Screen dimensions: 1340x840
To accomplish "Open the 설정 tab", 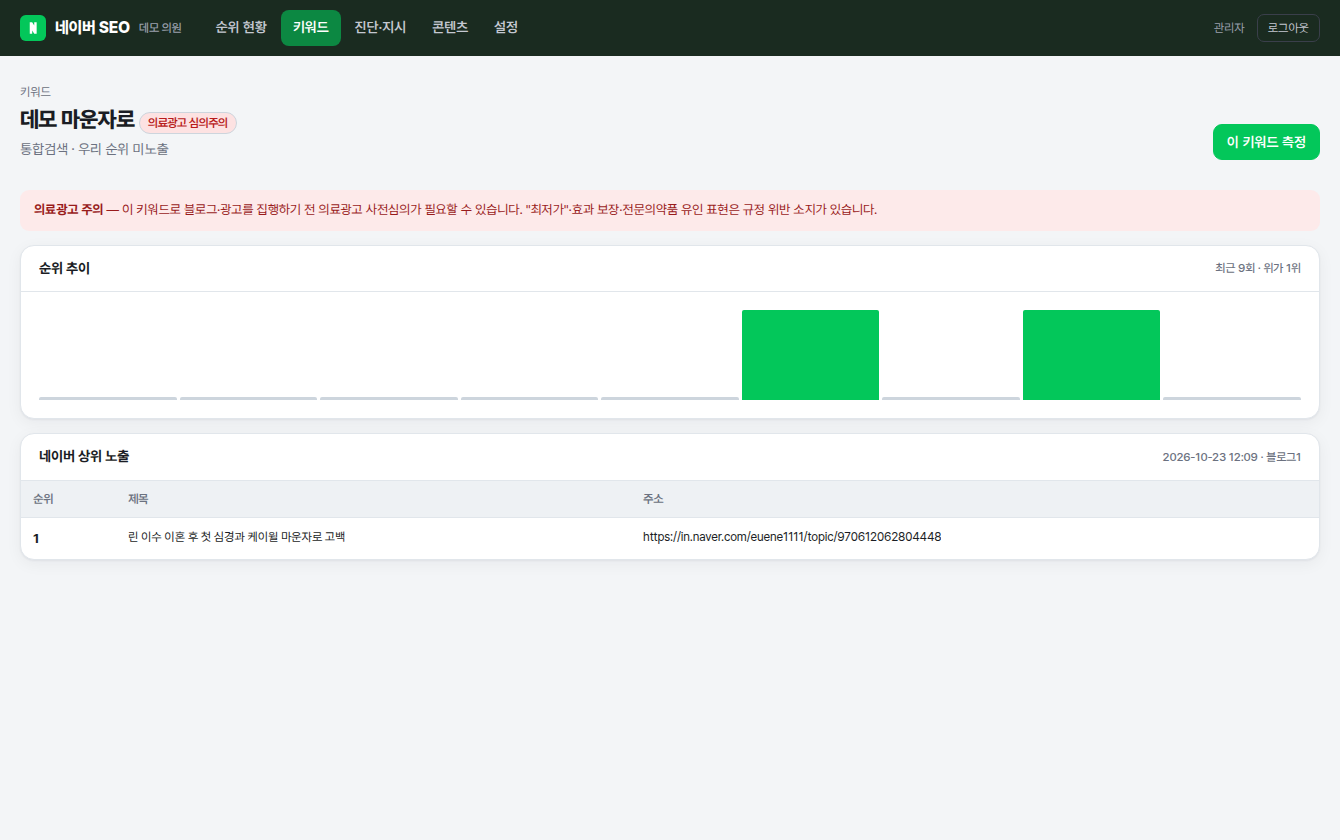I will (x=506, y=28).
